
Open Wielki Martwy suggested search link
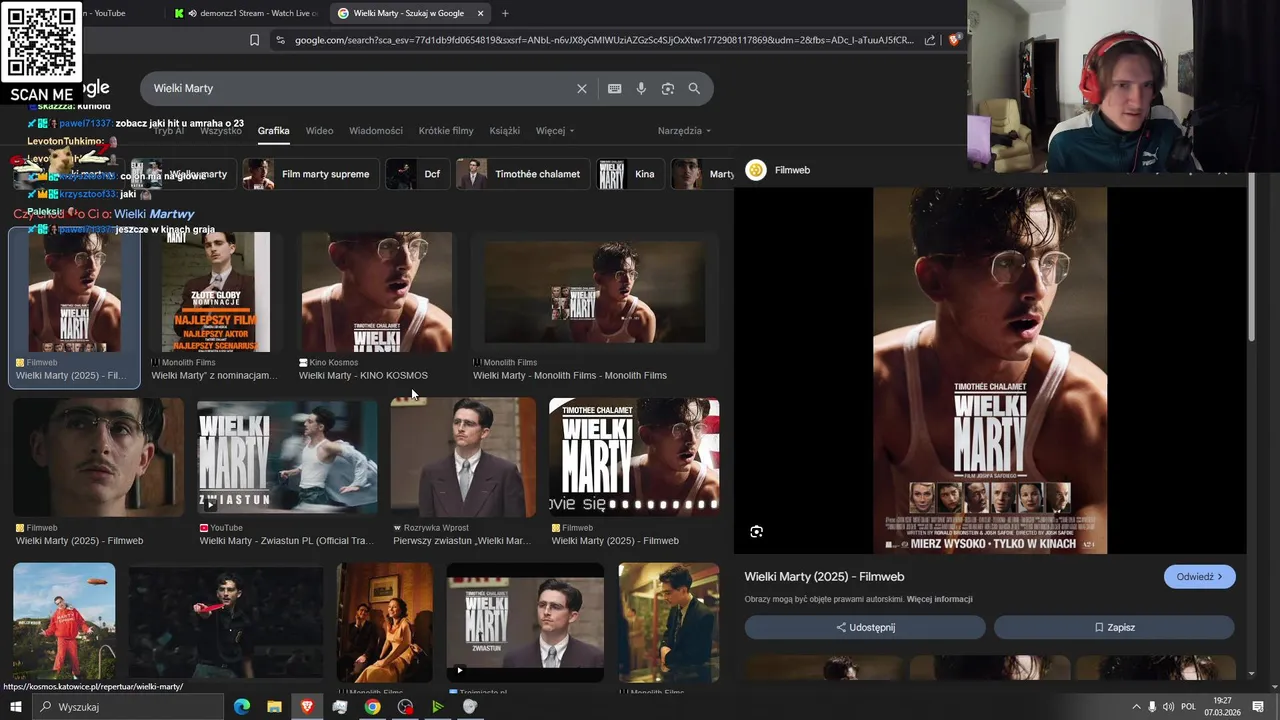pos(154,214)
